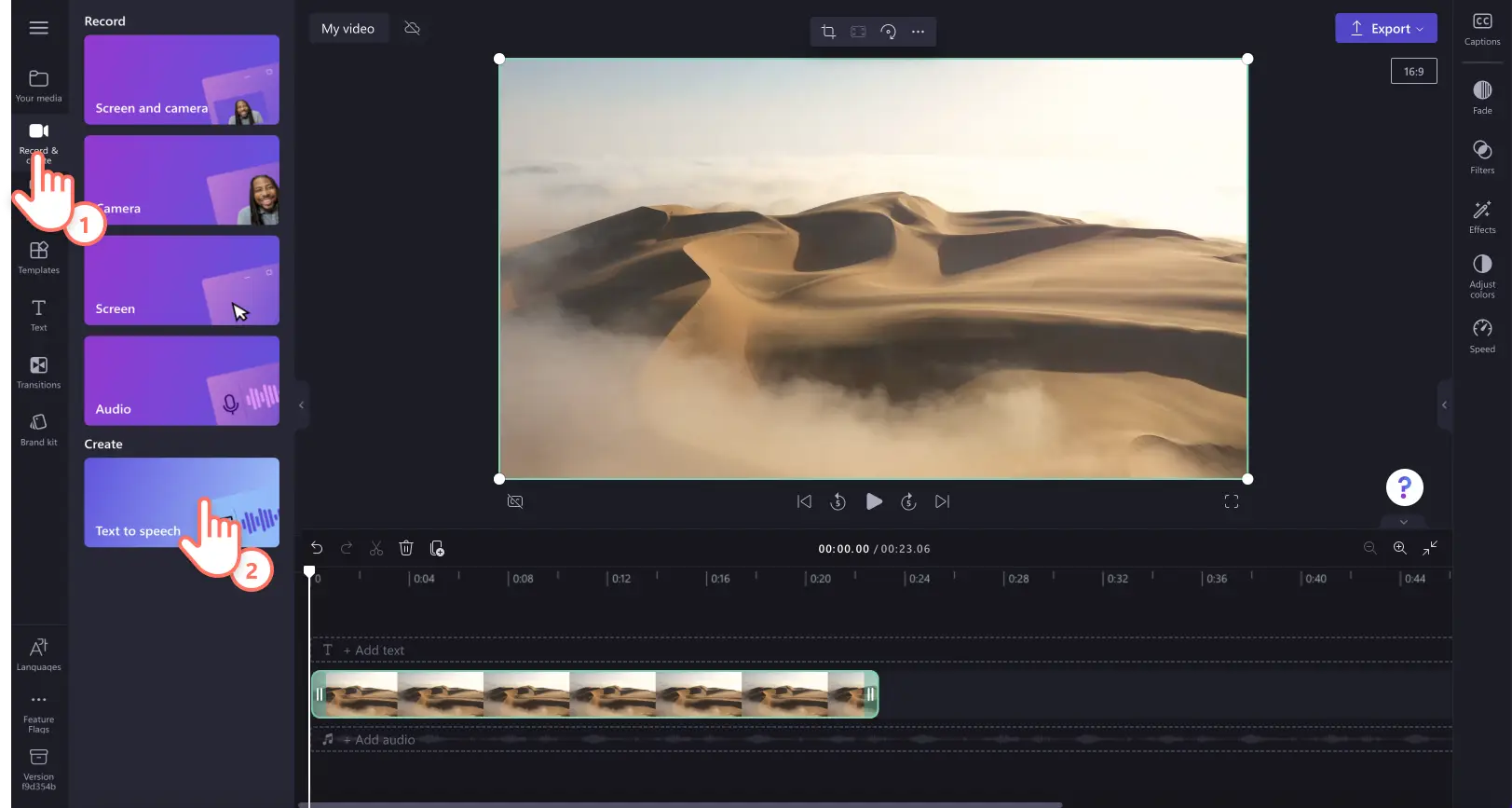The image size is (1512, 808).
Task: Click the timeline horizontal scrollbar
Action: coord(680,804)
